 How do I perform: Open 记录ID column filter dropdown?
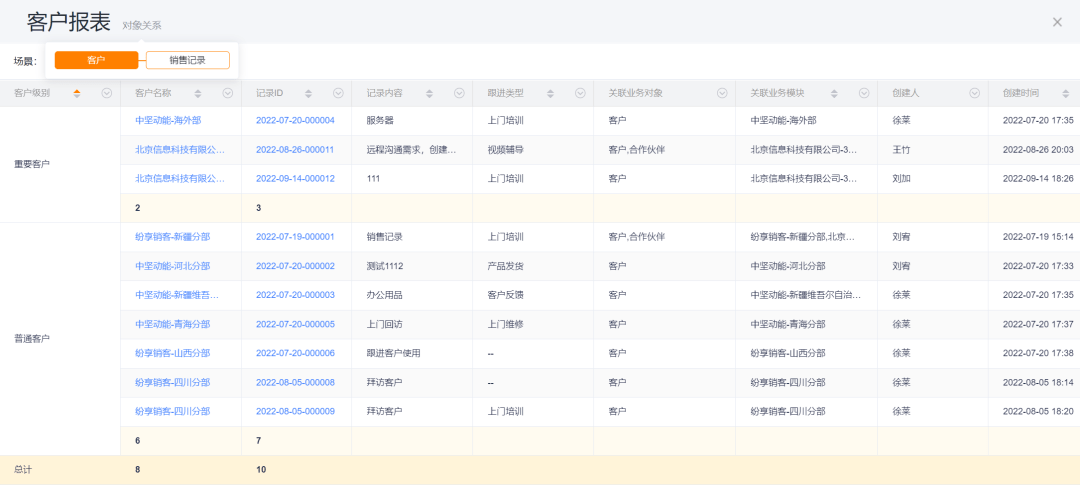coord(338,94)
